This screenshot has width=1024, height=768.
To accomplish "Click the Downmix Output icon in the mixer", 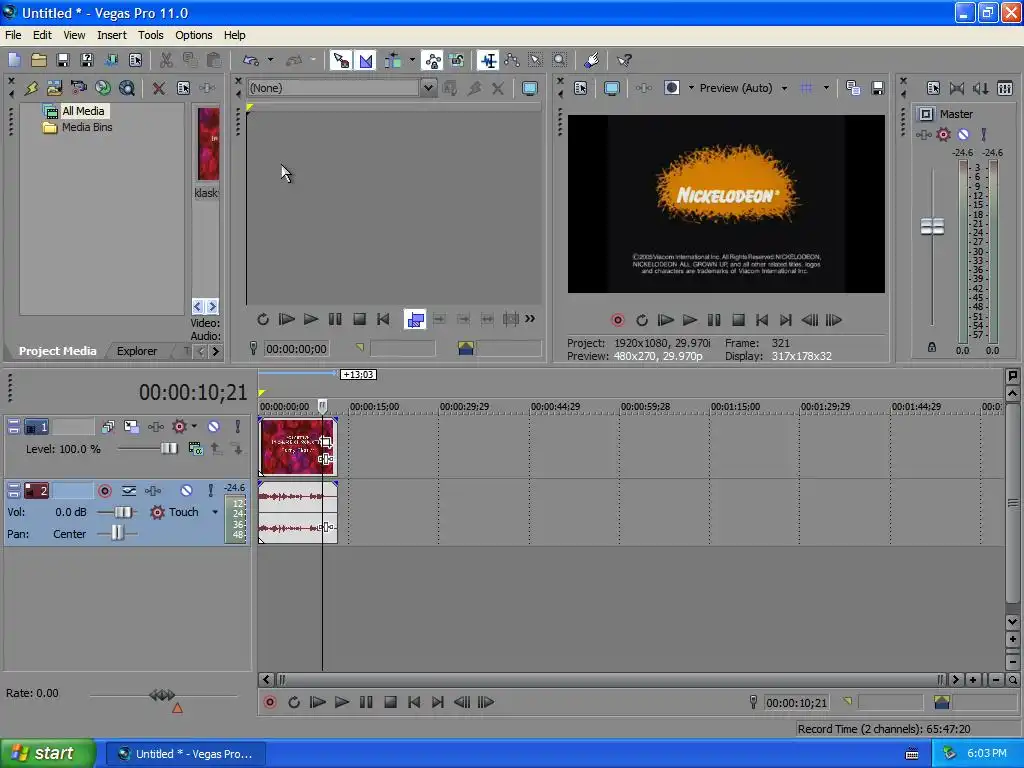I will (957, 88).
